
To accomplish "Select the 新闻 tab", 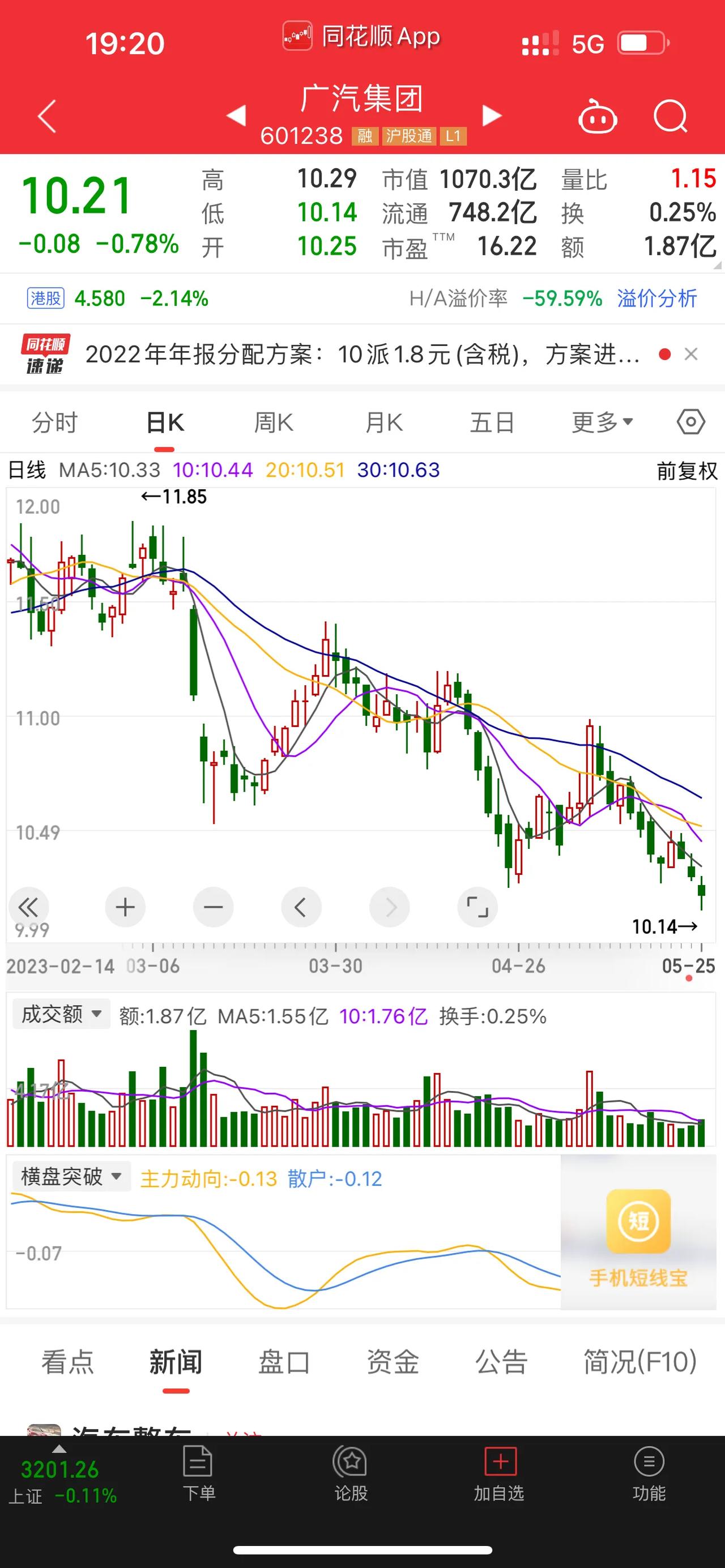I will point(176,1362).
